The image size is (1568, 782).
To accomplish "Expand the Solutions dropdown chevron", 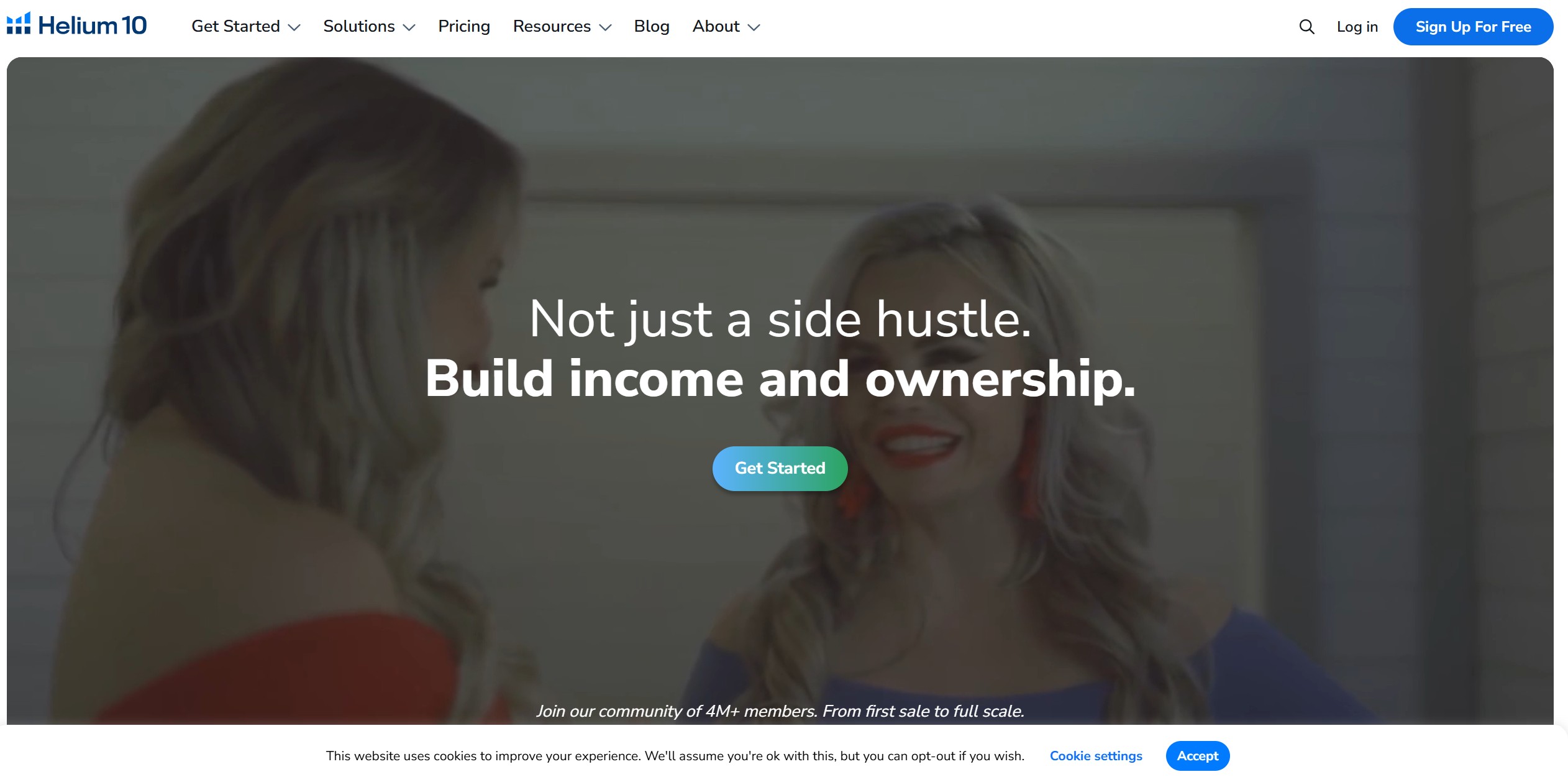I will pyautogui.click(x=409, y=27).
